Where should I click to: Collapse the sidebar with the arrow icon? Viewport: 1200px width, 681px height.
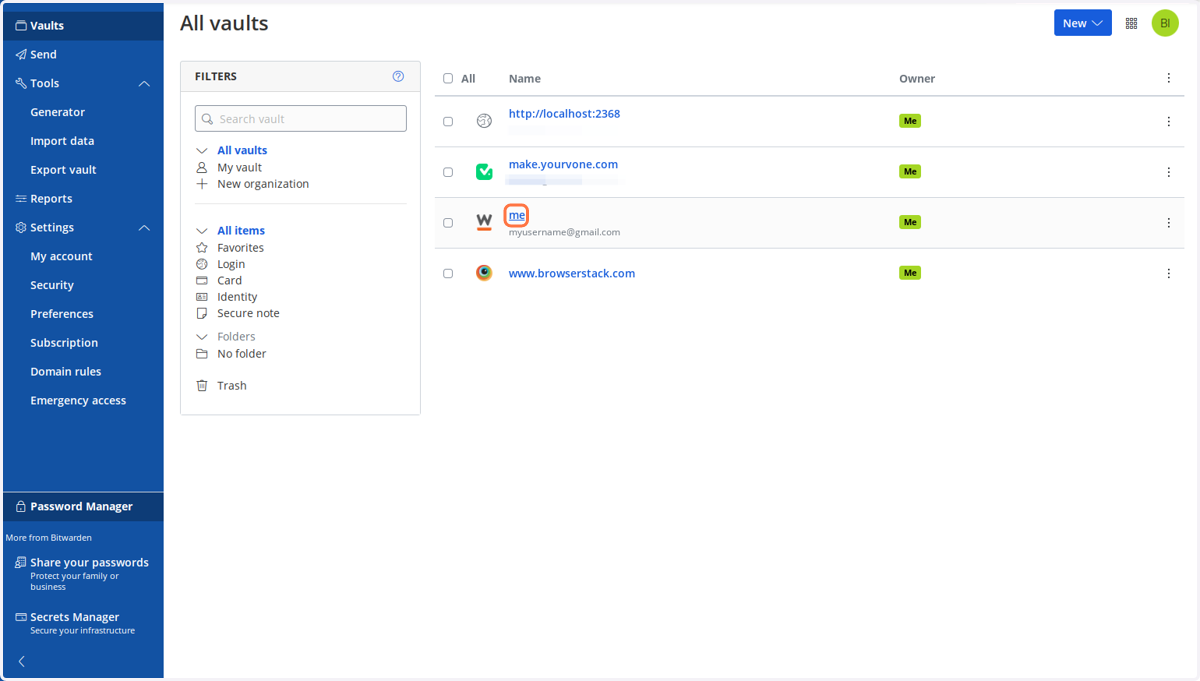click(22, 661)
